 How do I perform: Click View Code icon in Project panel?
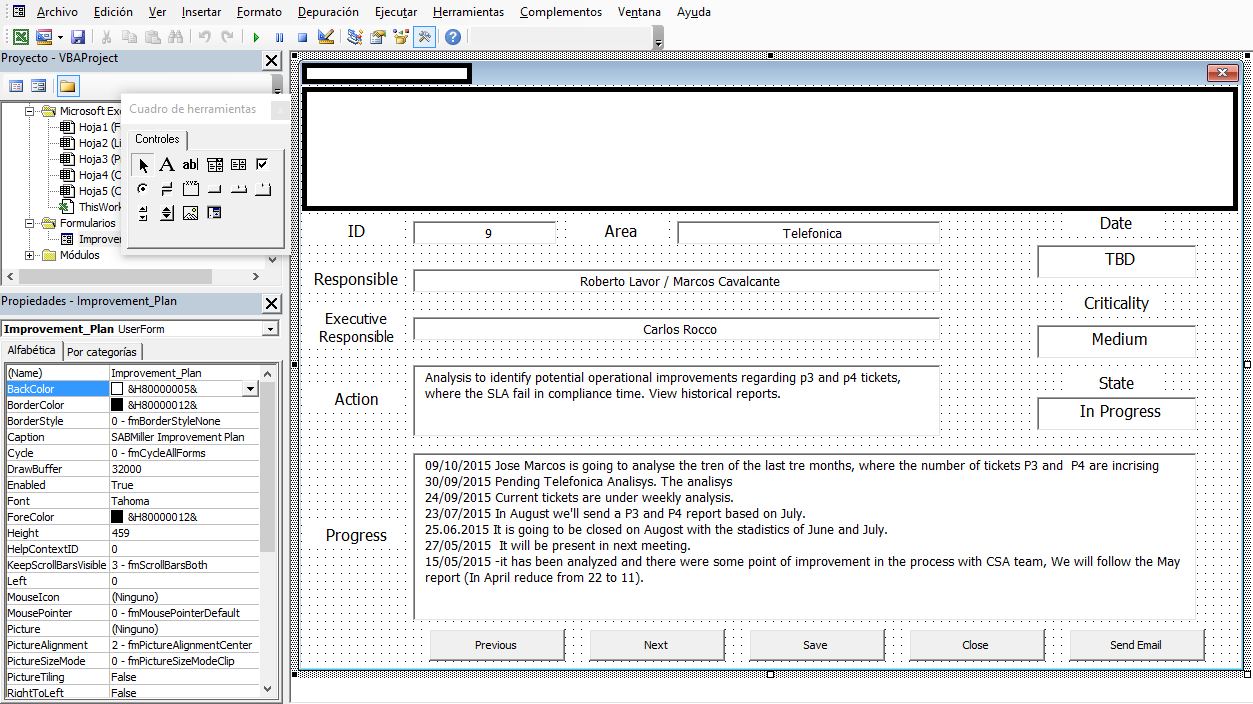[x=16, y=86]
